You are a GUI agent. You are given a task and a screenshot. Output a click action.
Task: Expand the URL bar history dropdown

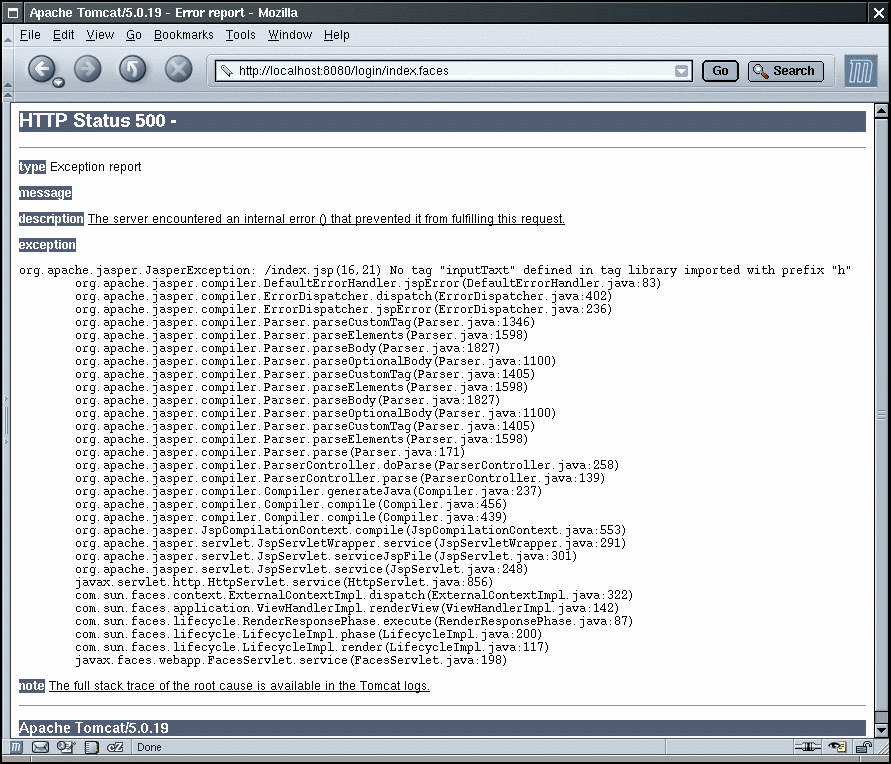point(681,71)
